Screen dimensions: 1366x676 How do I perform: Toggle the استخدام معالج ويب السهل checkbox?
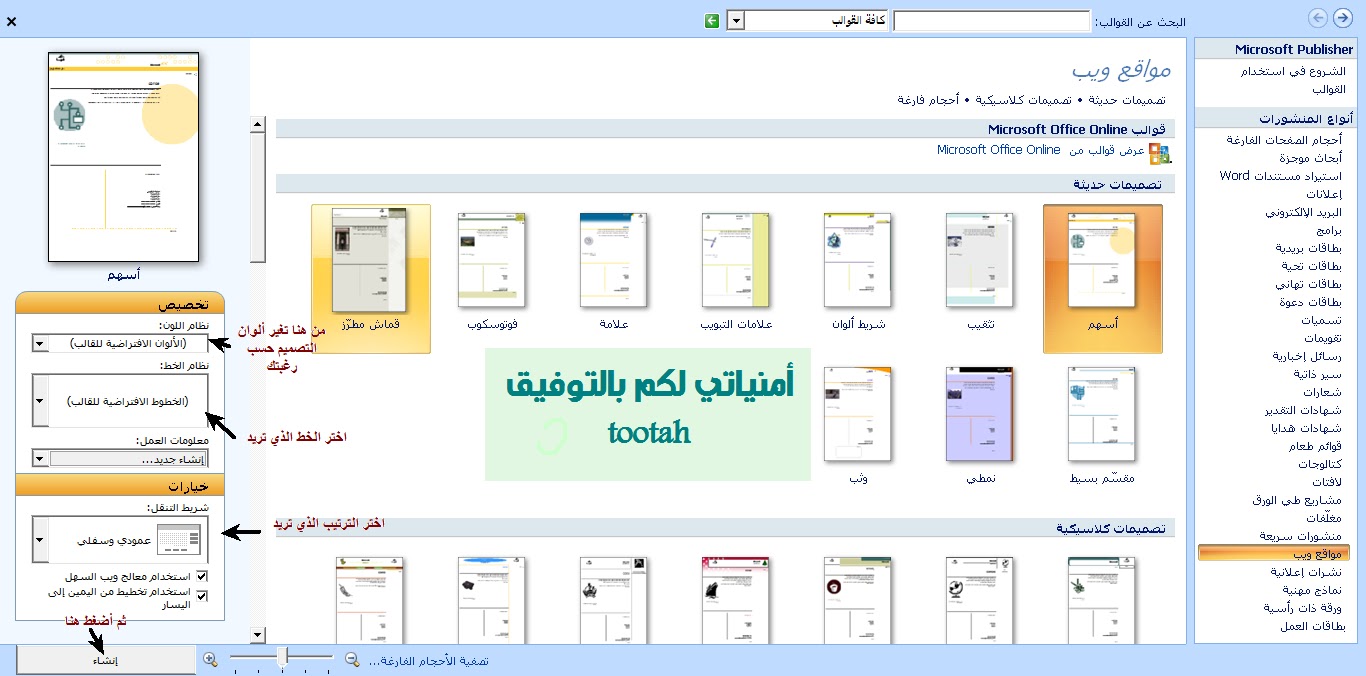pyautogui.click(x=202, y=576)
